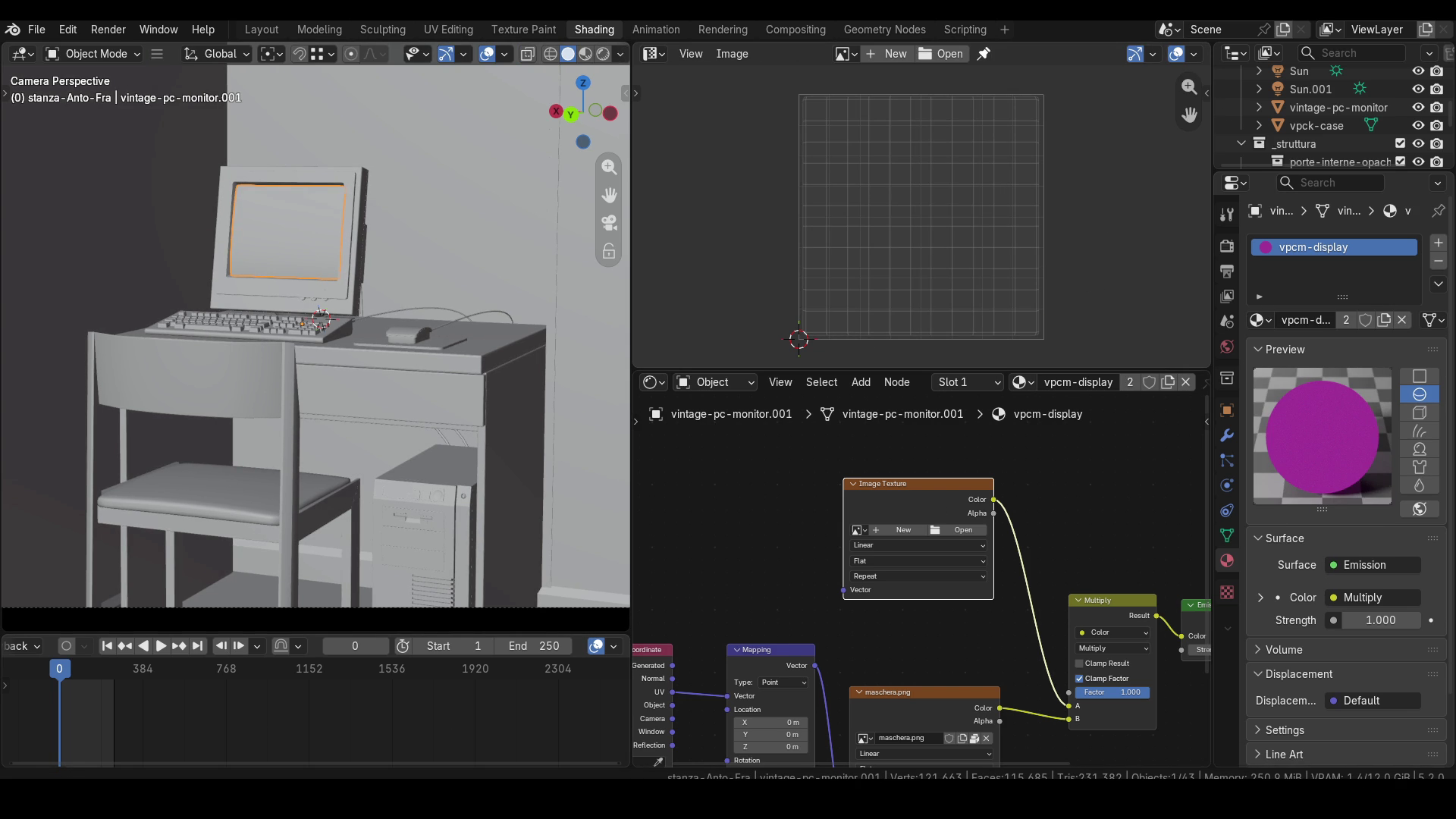Switch to the Compositing workspace tab
The width and height of the screenshot is (1456, 819).
pos(795,30)
